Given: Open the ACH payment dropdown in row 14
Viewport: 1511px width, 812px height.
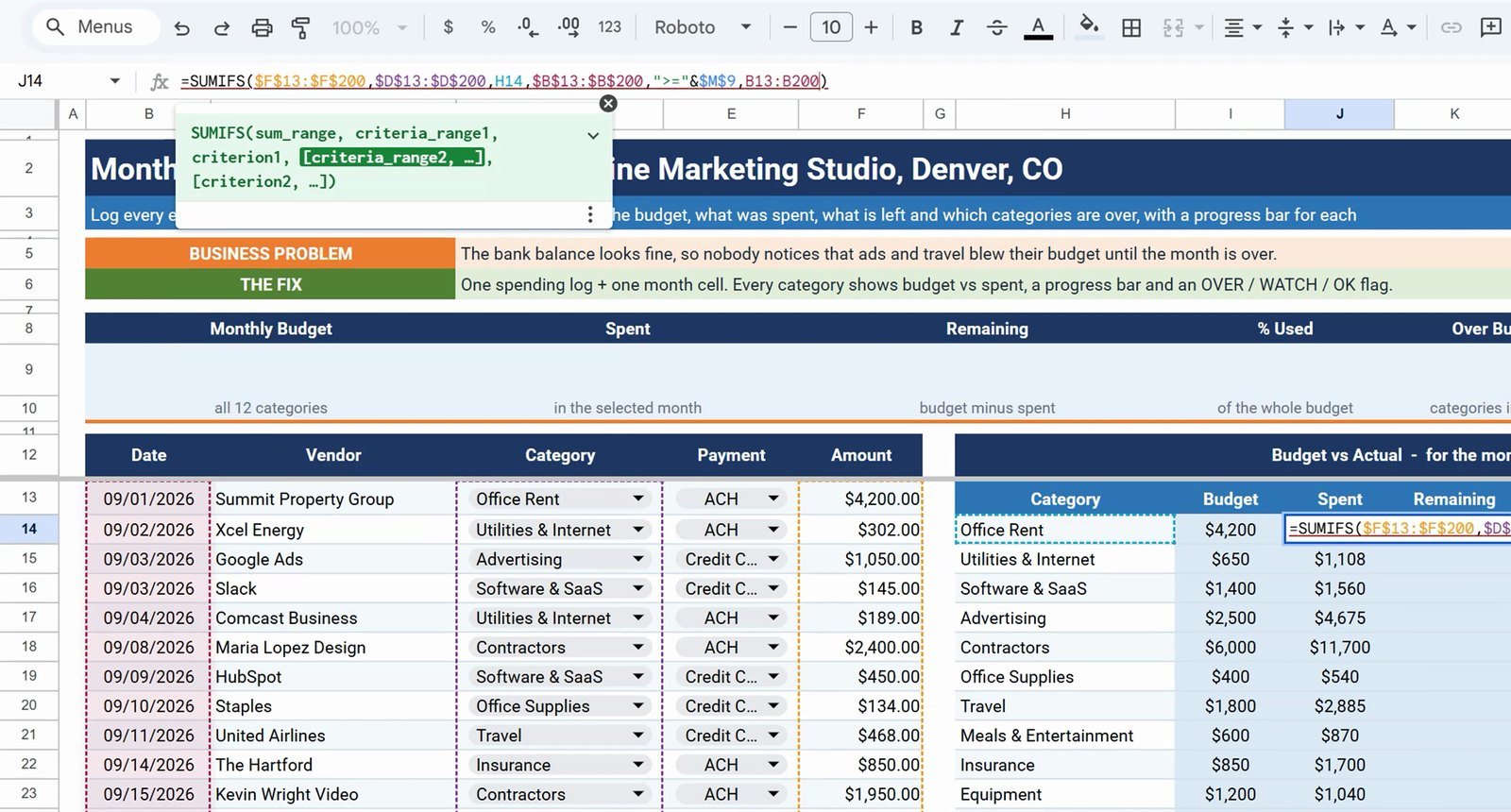Looking at the screenshot, I should click(773, 530).
